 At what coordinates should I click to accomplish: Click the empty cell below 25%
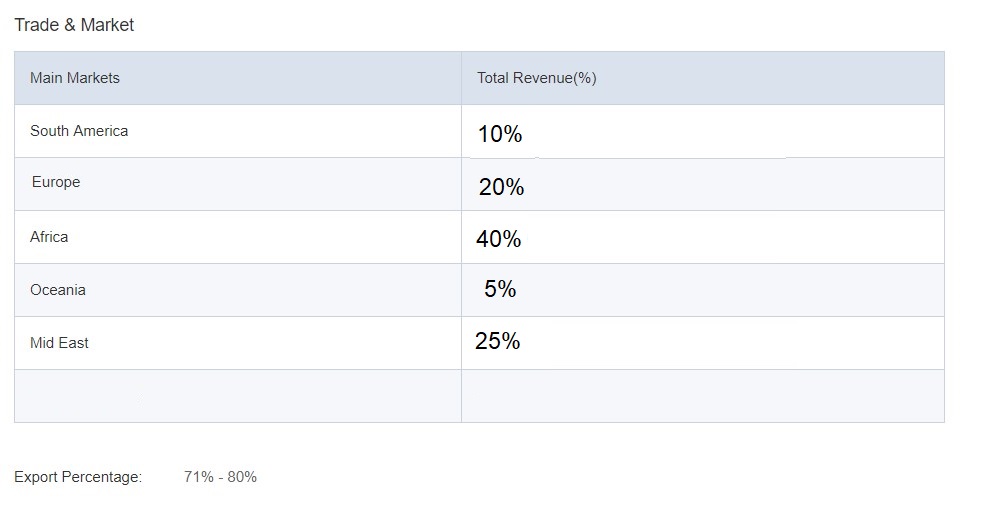[x=702, y=396]
